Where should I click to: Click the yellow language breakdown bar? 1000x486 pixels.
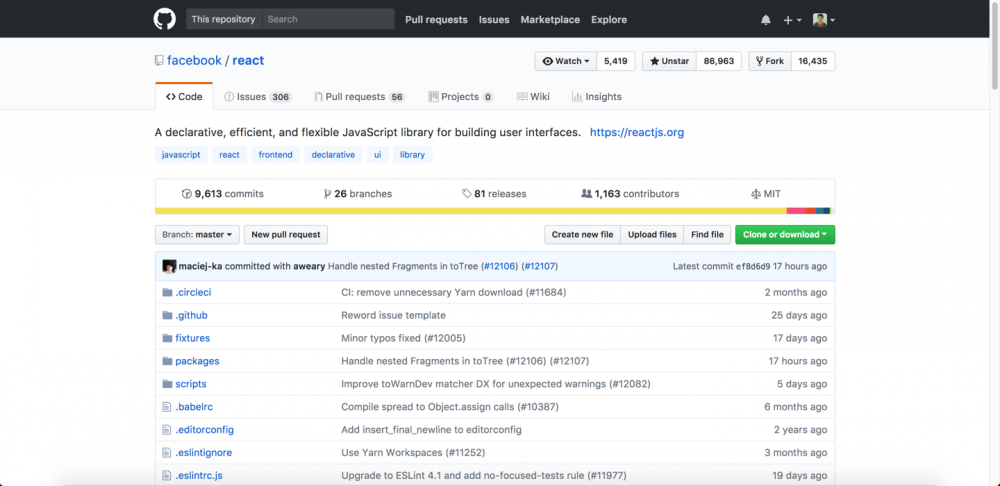(471, 211)
